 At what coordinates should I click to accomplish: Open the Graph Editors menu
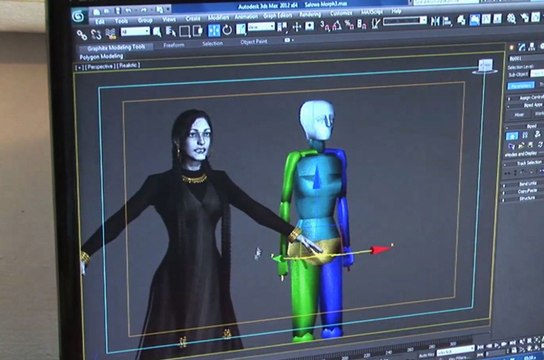[277, 16]
